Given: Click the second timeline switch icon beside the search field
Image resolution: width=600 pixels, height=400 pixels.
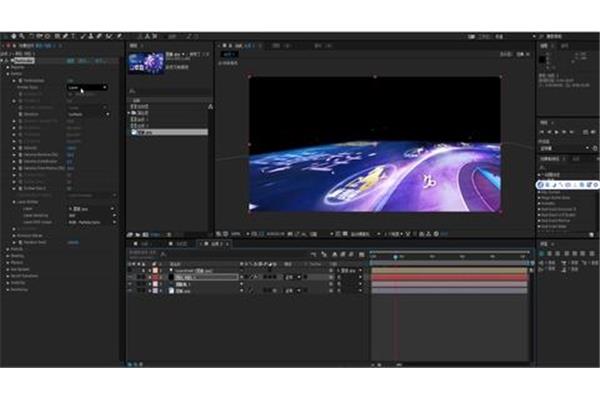Looking at the screenshot, I should 324,254.
